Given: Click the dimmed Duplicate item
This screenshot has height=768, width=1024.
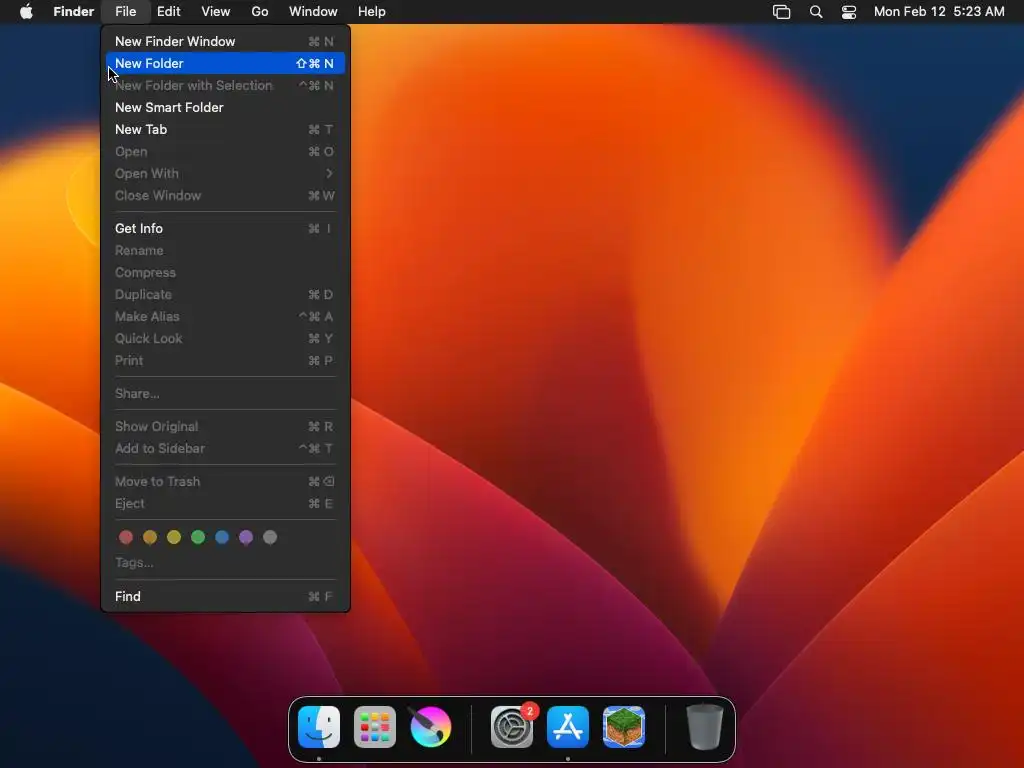Looking at the screenshot, I should pyautogui.click(x=225, y=295).
